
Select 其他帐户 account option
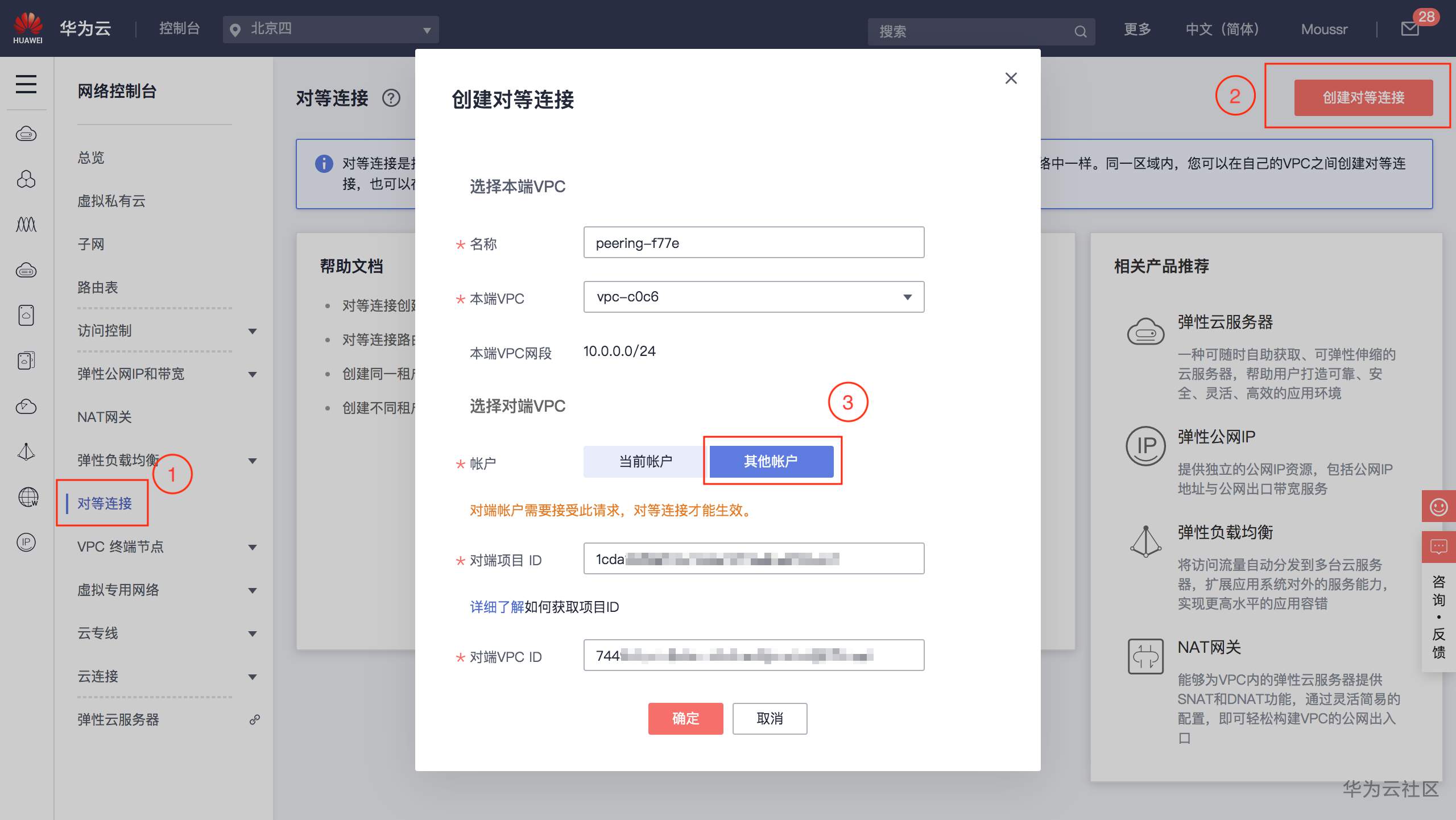click(771, 461)
